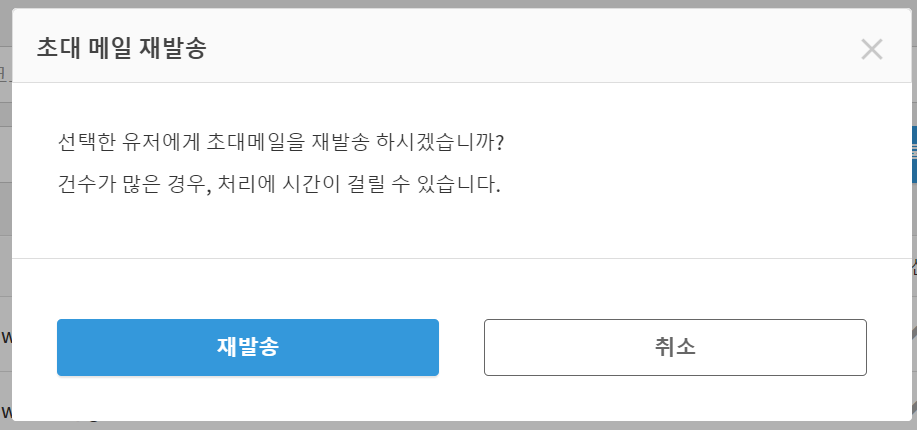Confirm resend with the blue 재발송 button
Screen dimensions: 917x430
(x=247, y=347)
